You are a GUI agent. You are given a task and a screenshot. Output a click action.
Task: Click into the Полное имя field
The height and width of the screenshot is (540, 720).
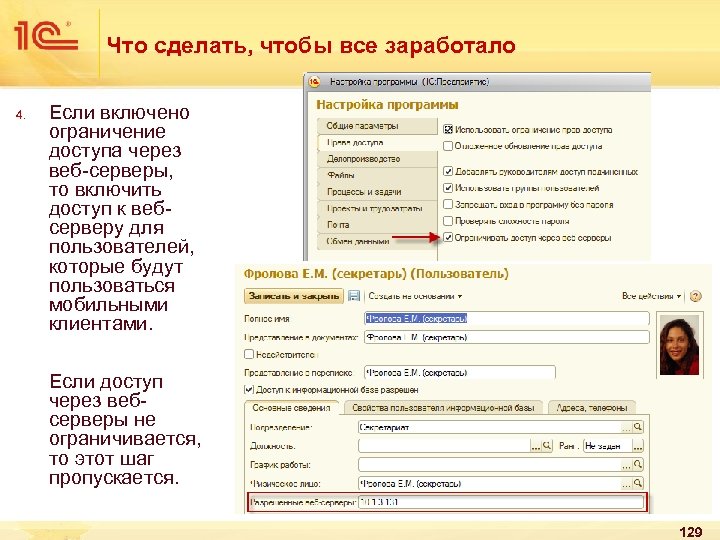click(506, 318)
